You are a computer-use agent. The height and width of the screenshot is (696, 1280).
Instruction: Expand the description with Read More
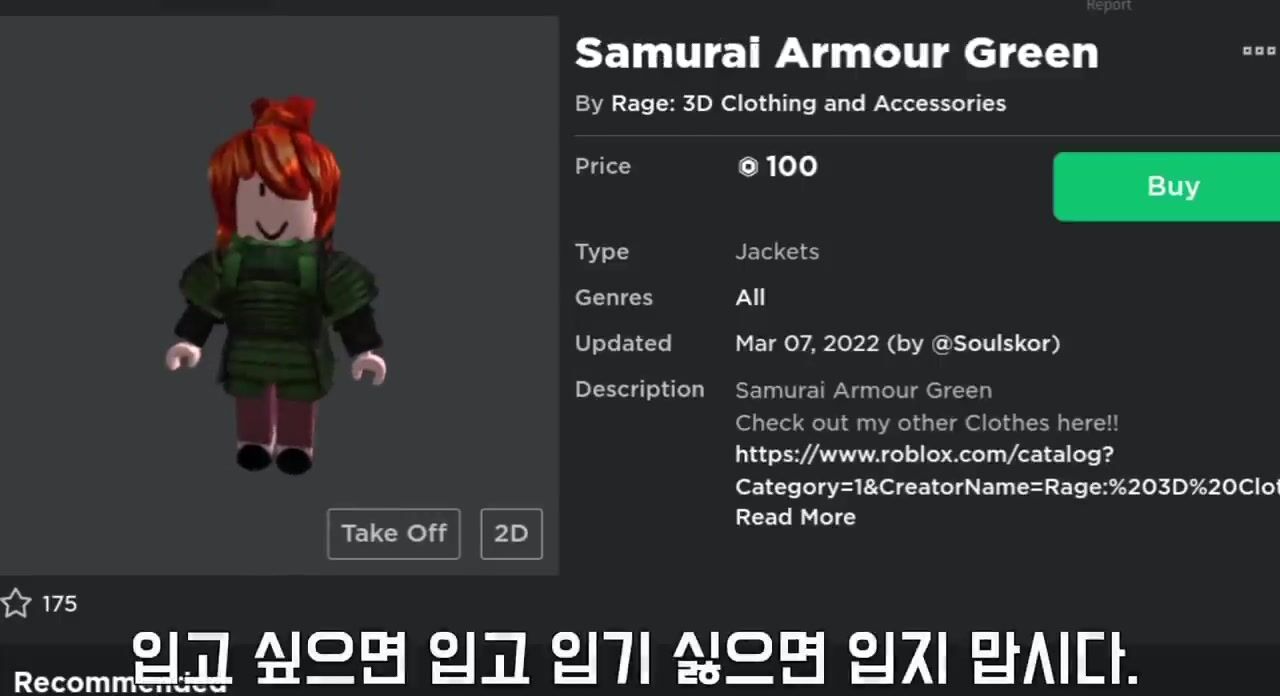[795, 517]
